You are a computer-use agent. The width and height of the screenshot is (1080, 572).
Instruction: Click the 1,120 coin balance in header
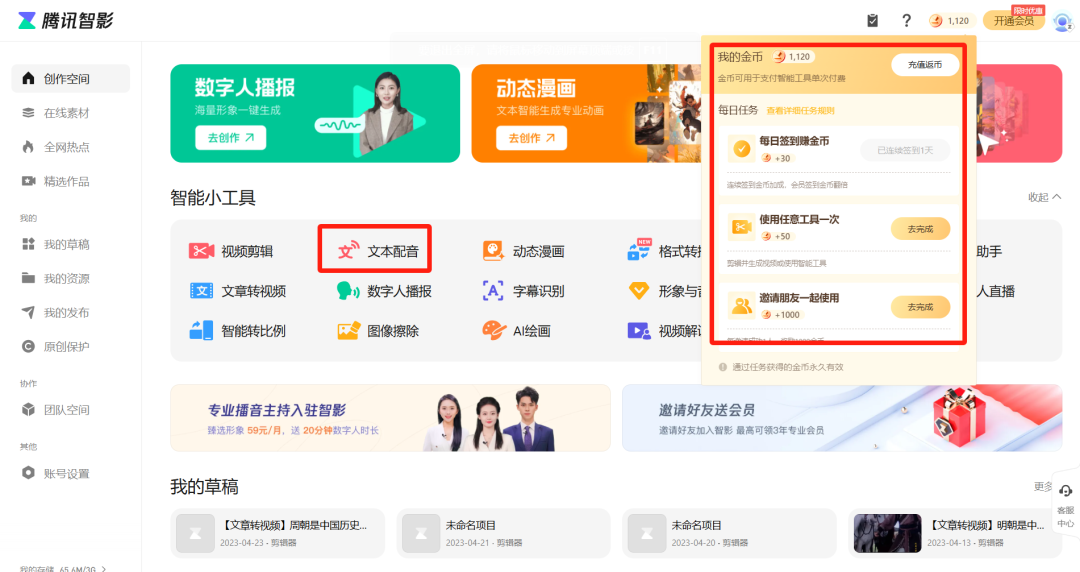(950, 21)
